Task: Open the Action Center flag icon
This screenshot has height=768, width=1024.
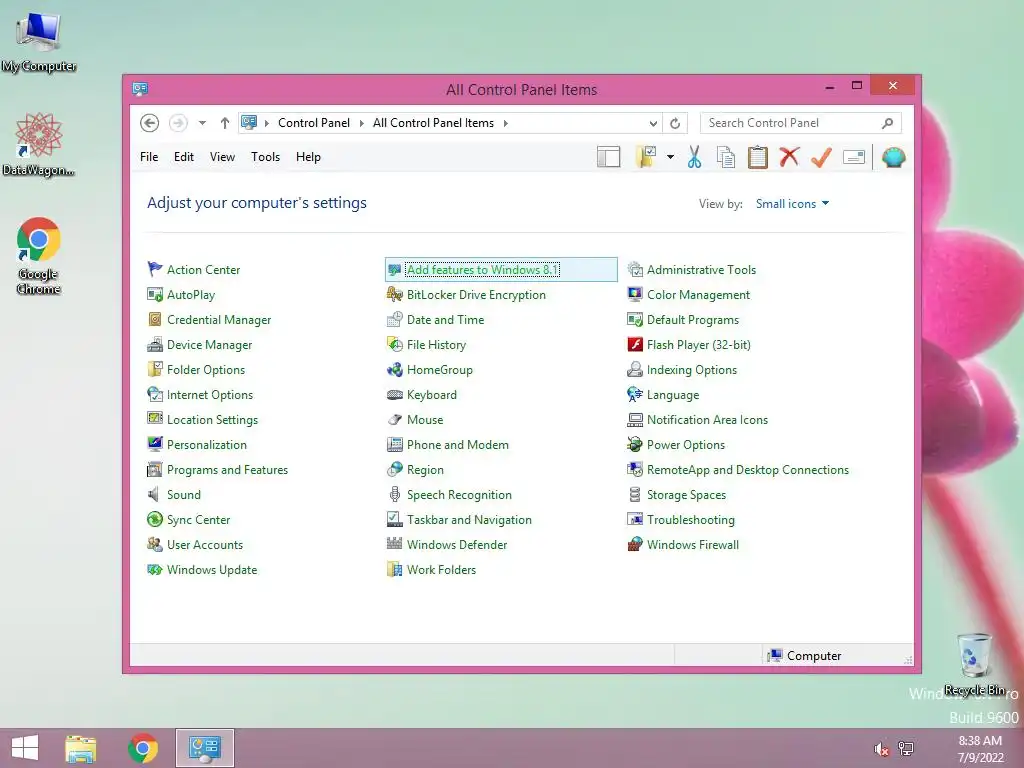Action: point(155,269)
